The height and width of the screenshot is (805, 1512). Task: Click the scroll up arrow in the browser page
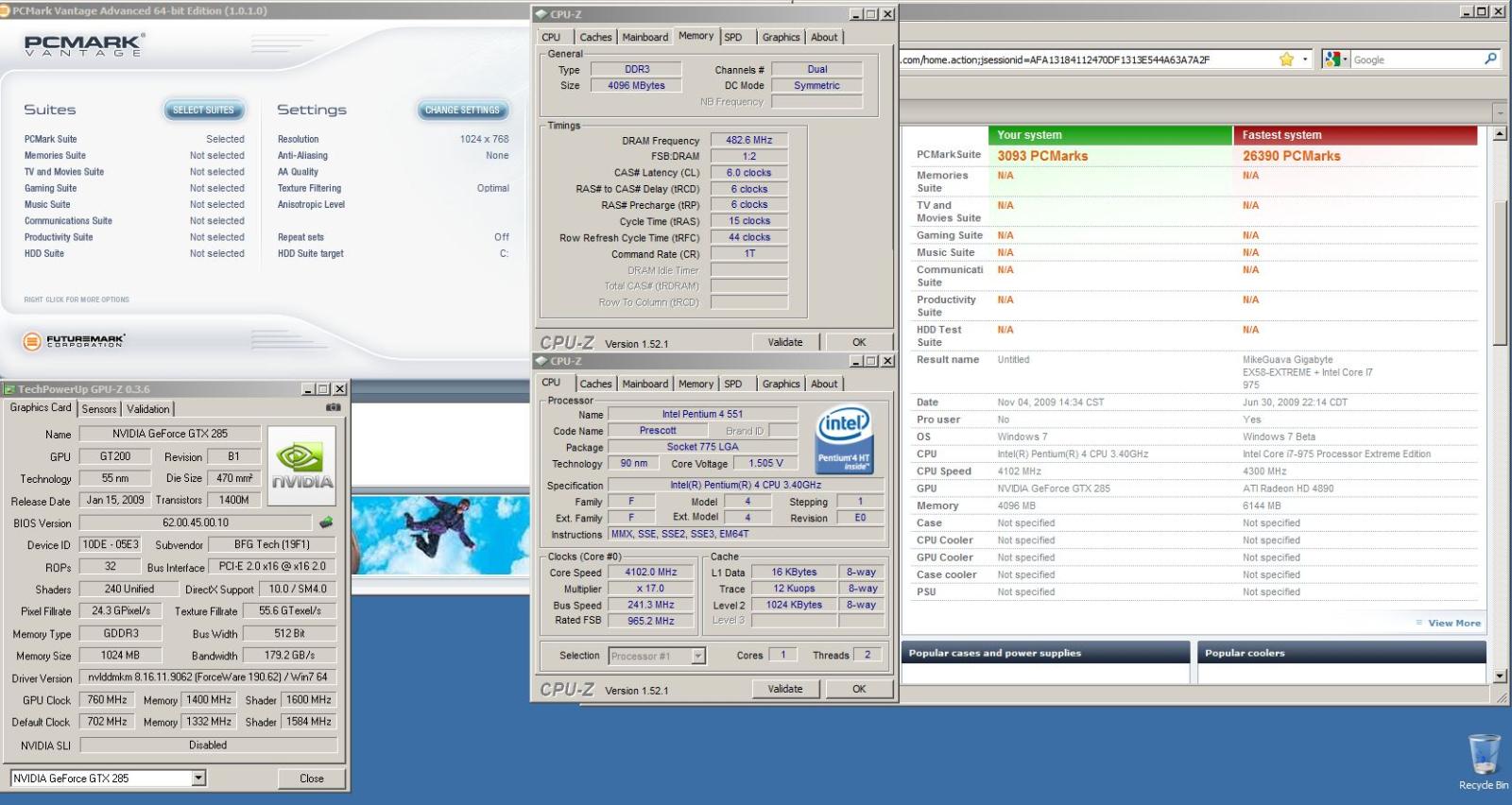1500,134
